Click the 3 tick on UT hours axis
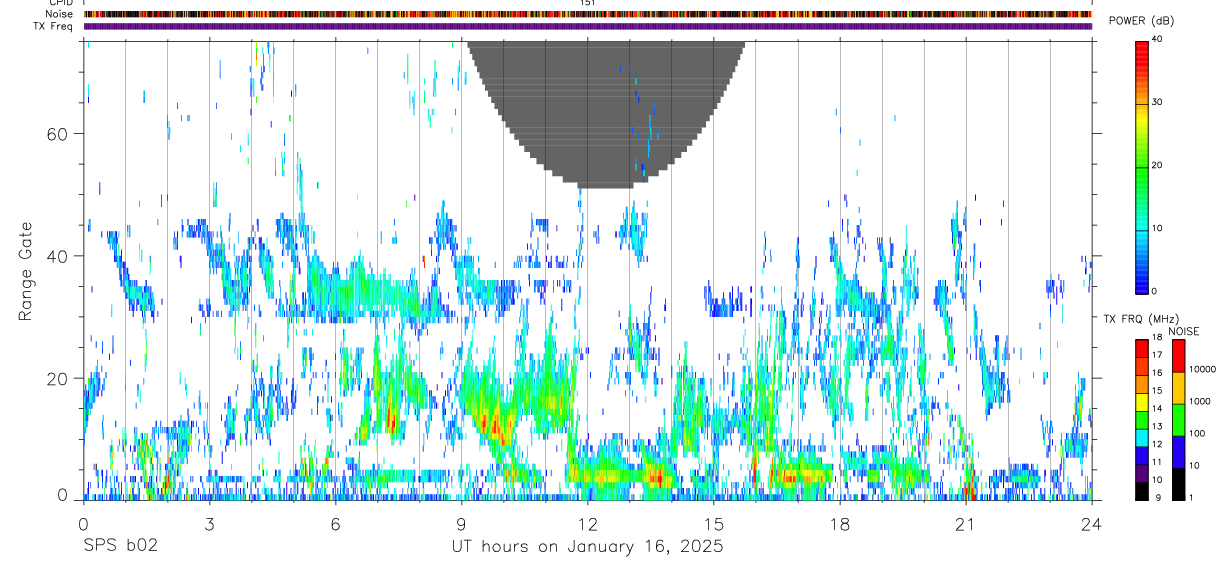Viewport: 1228px width, 567px height. [x=209, y=523]
